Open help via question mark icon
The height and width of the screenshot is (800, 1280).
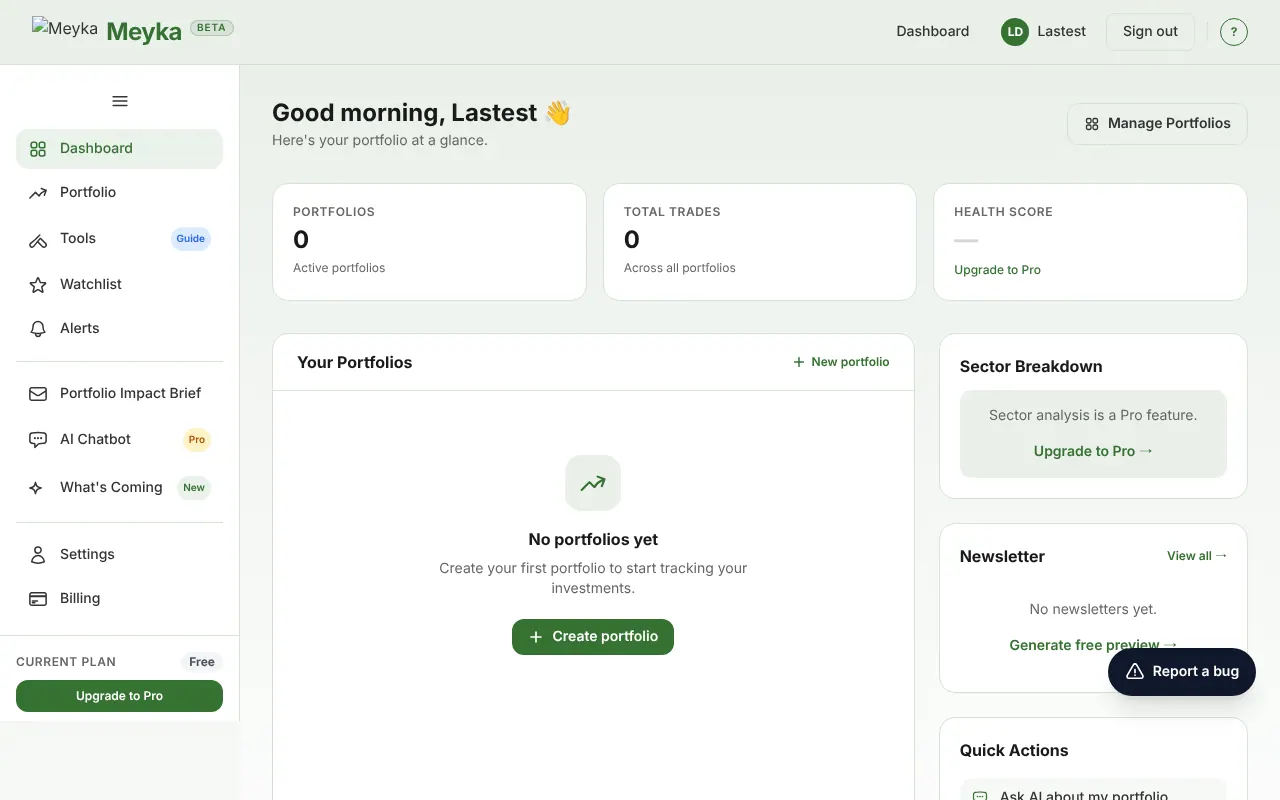point(1234,32)
